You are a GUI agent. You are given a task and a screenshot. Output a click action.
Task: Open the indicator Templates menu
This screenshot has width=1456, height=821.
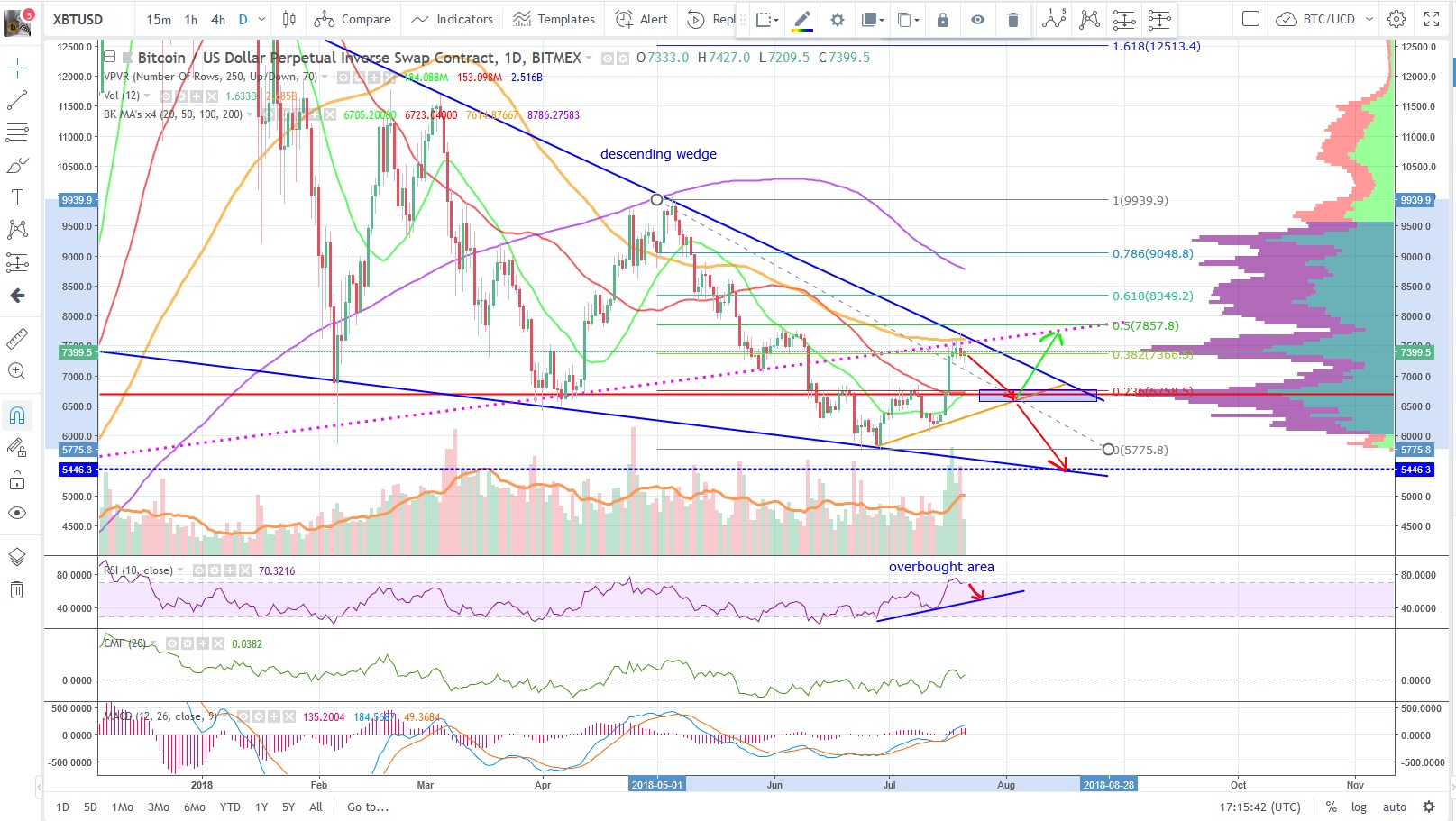(x=554, y=19)
